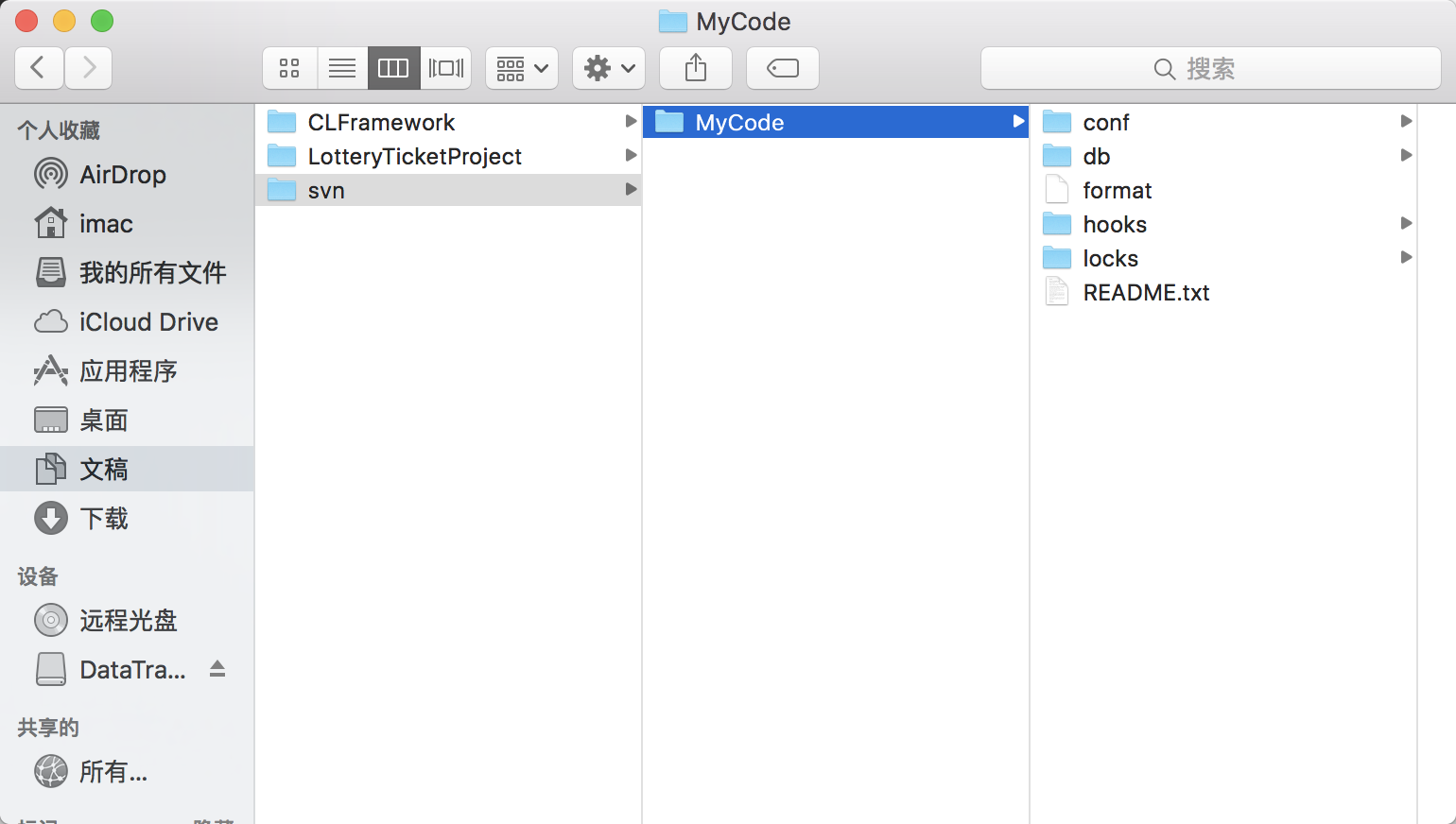Open AirDrop in the sidebar
The height and width of the screenshot is (824, 1456).
click(x=127, y=174)
